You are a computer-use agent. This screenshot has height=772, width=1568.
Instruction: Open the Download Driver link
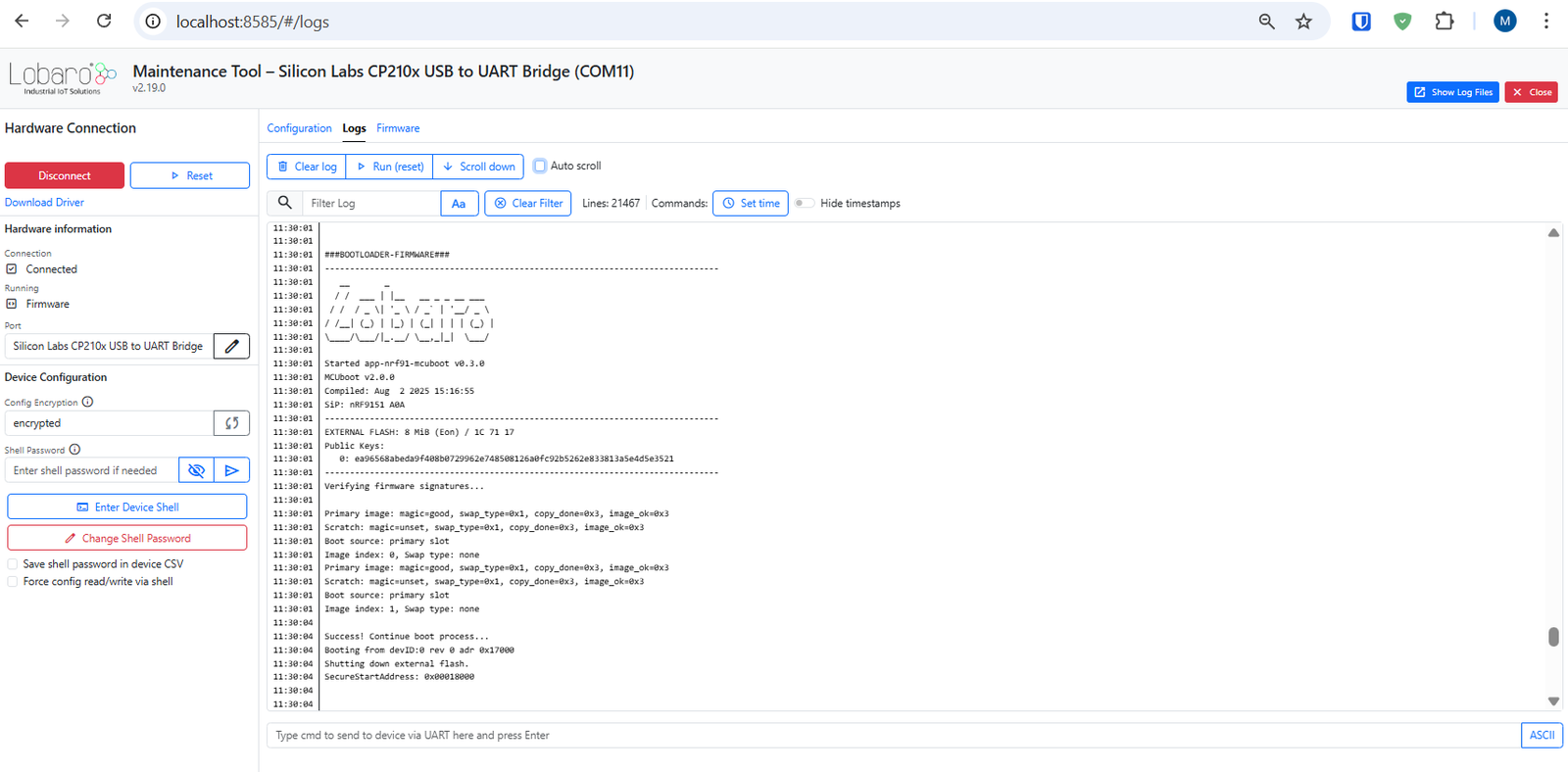[x=44, y=202]
